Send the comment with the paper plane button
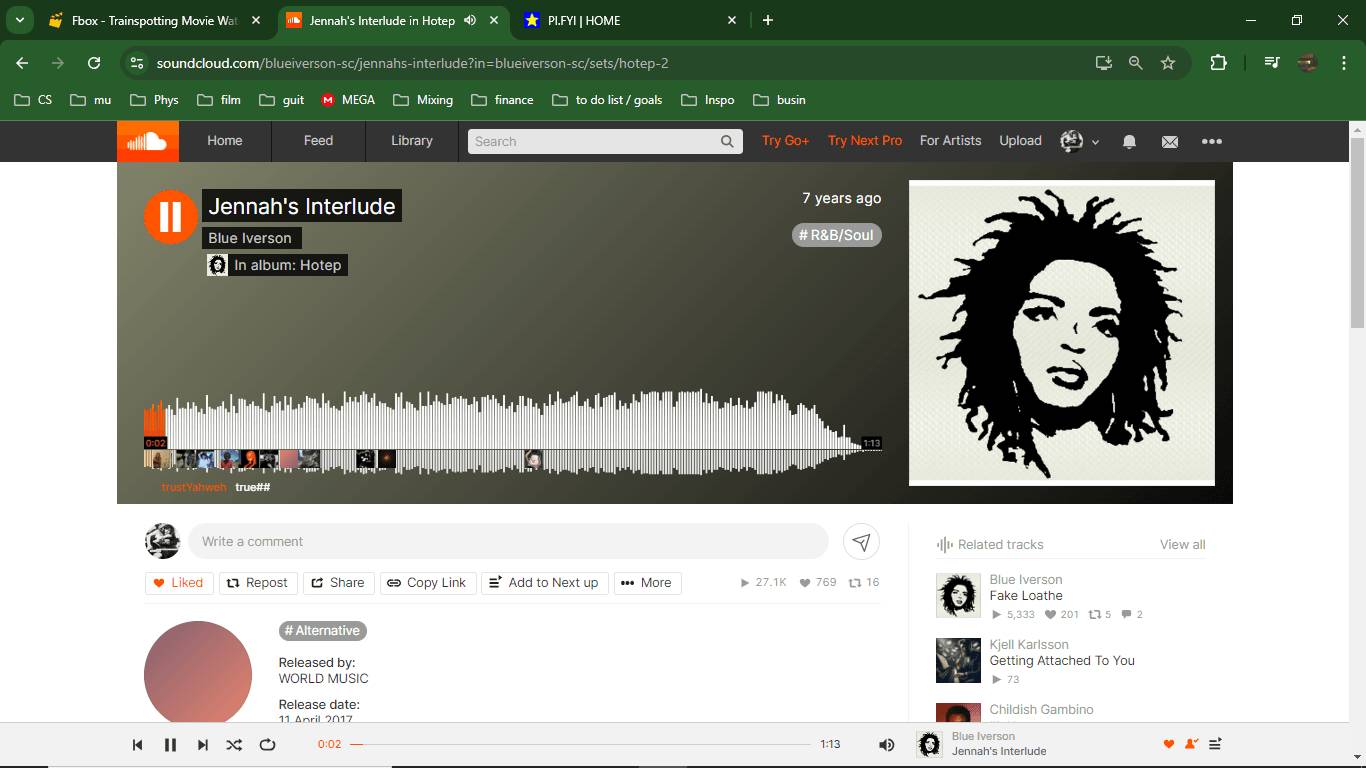 (861, 541)
